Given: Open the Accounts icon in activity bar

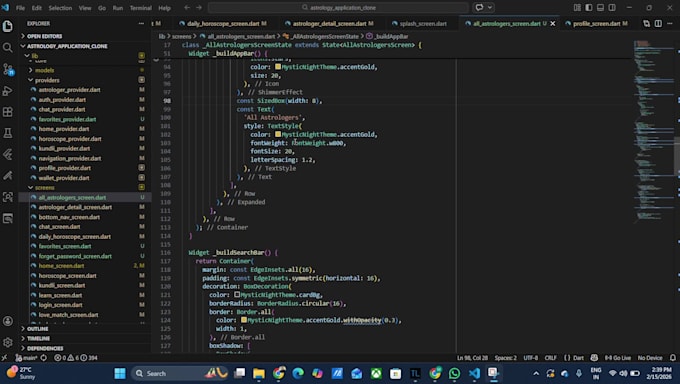Looking at the screenshot, I should [7, 321].
